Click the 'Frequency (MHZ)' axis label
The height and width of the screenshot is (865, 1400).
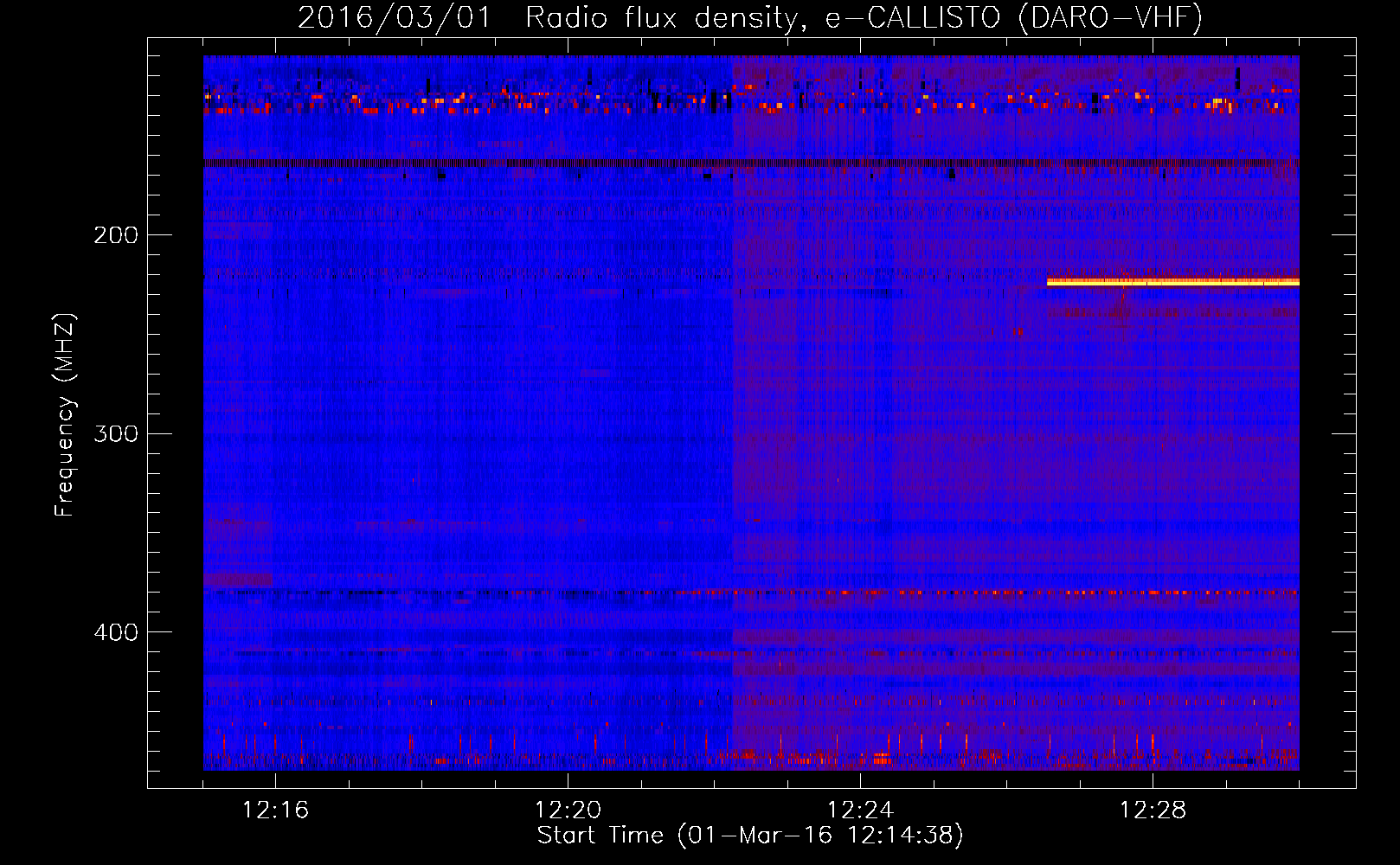(x=65, y=414)
